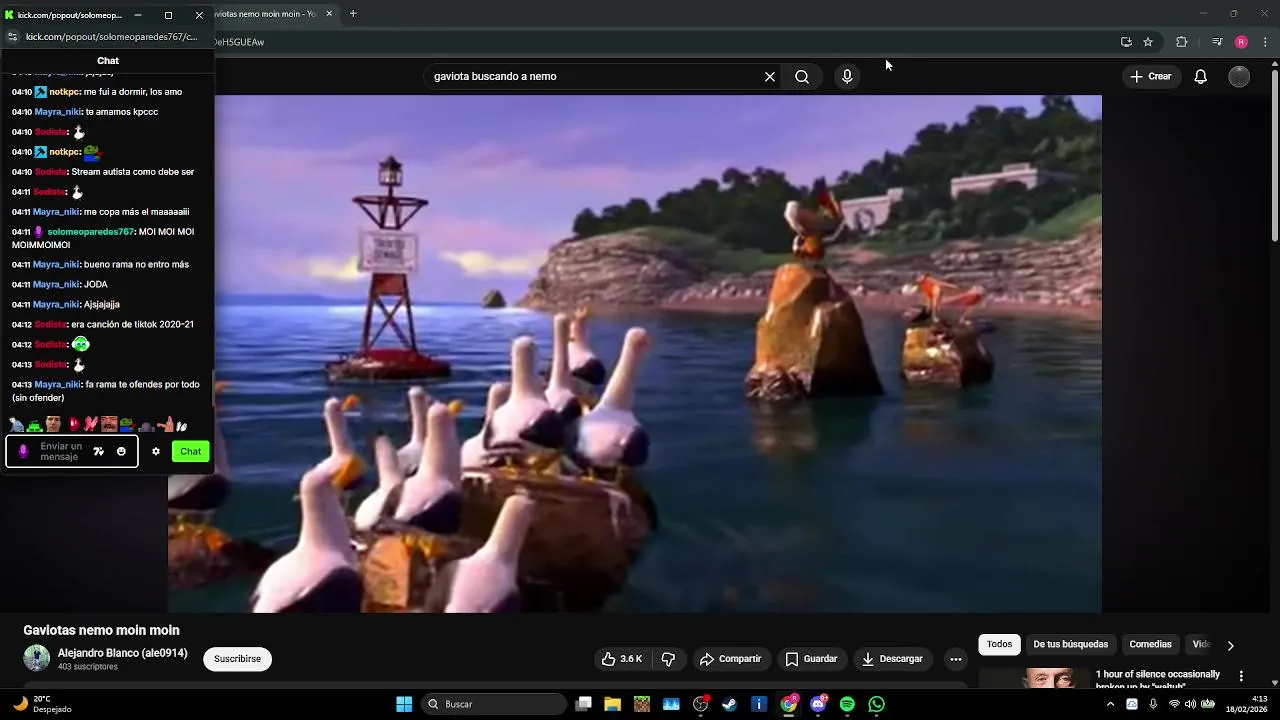Viewport: 1280px width, 720px height.
Task: Send message with green Chat button
Action: [x=190, y=452]
